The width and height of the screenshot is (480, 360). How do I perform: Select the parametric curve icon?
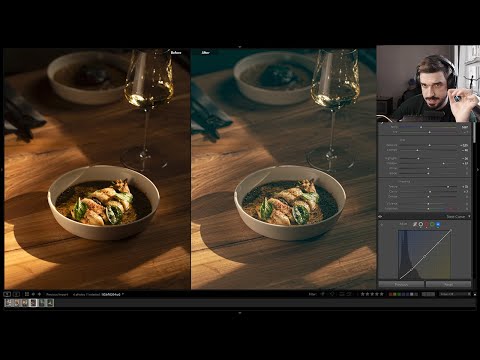click(x=415, y=224)
